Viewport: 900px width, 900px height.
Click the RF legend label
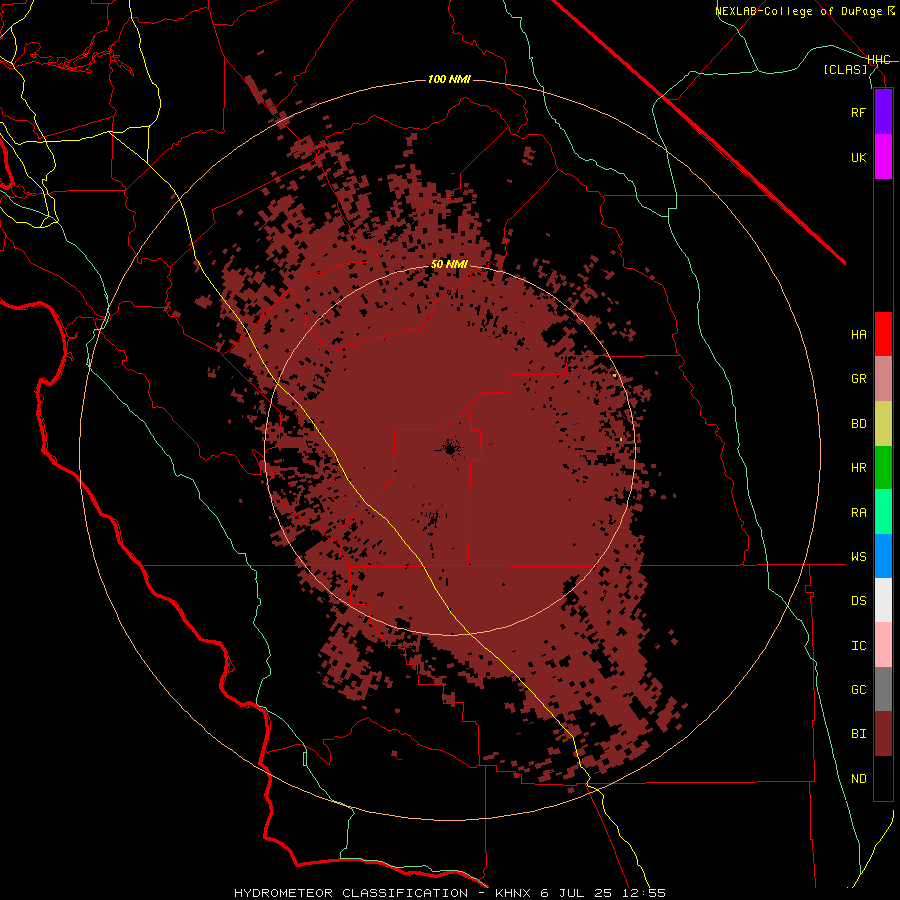858,112
